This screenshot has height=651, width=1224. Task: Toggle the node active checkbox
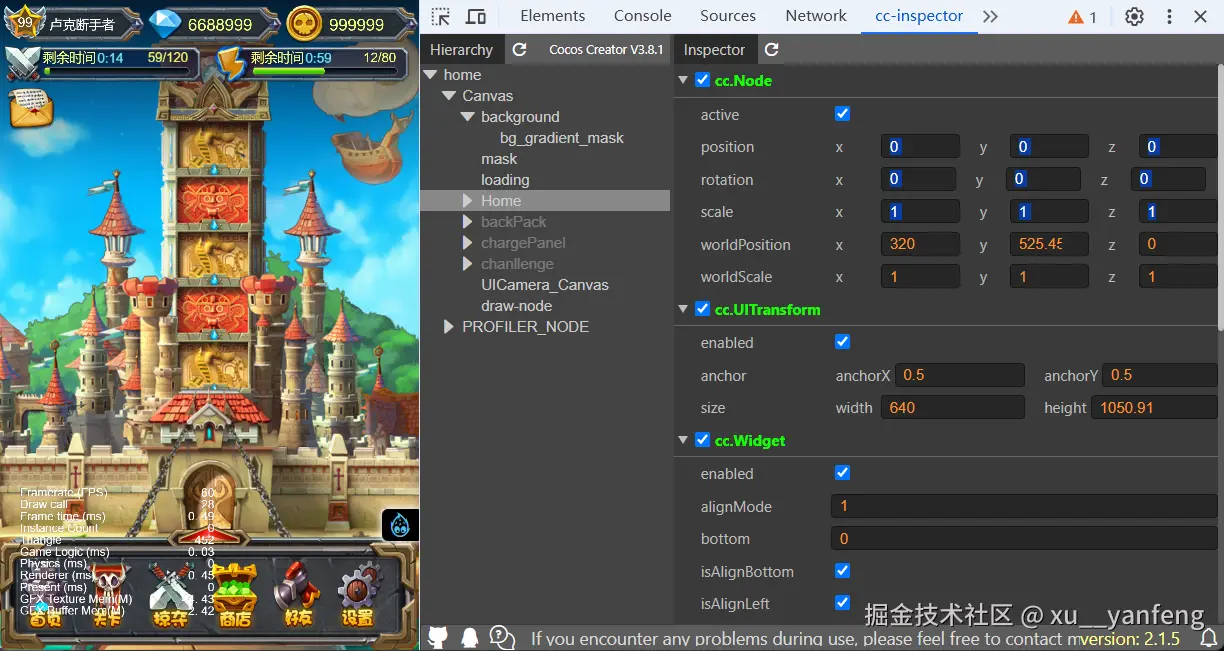pos(842,114)
